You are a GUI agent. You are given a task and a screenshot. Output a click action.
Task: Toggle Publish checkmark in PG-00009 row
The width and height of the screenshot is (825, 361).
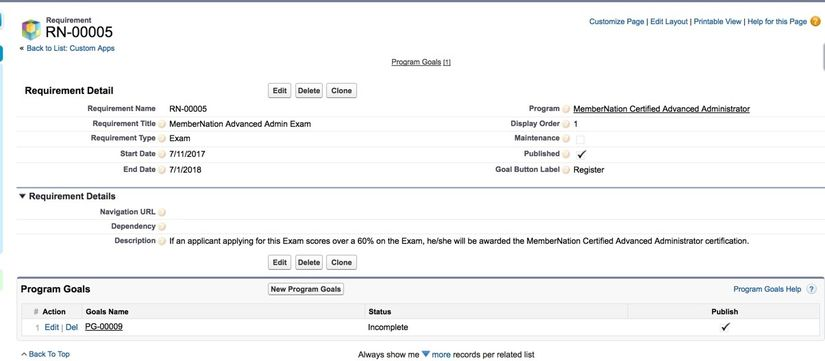click(725, 327)
